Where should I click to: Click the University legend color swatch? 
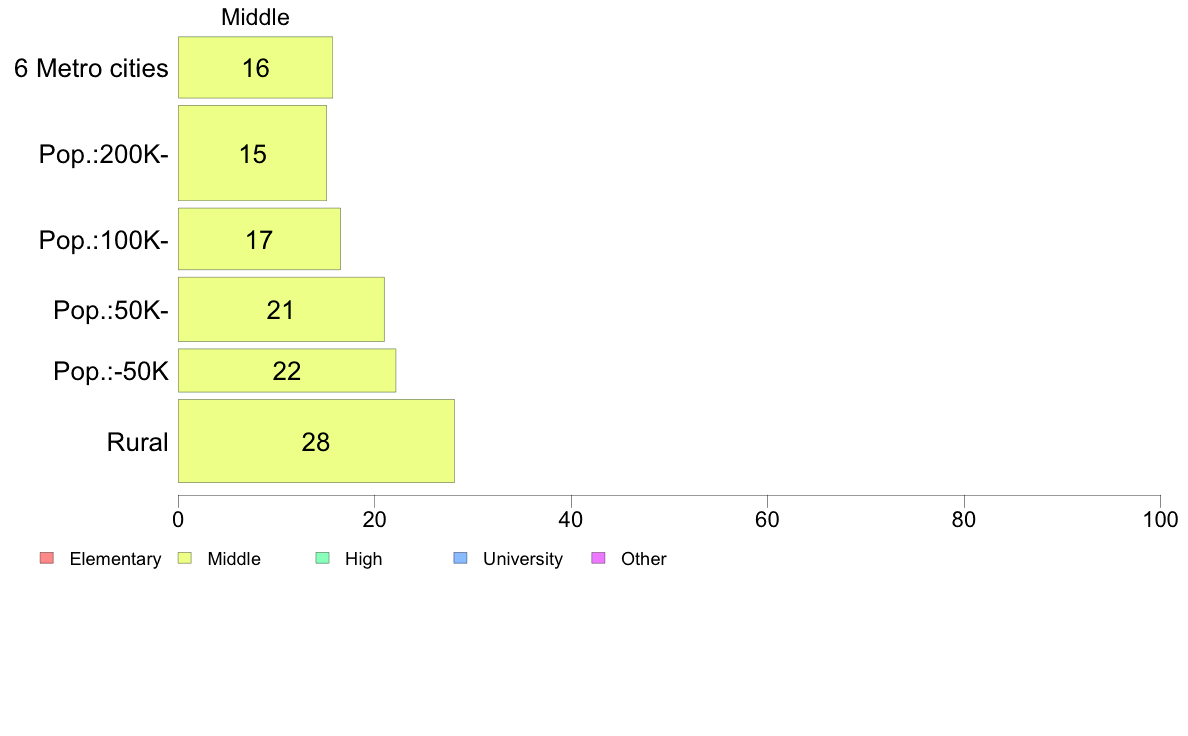pyautogui.click(x=460, y=559)
